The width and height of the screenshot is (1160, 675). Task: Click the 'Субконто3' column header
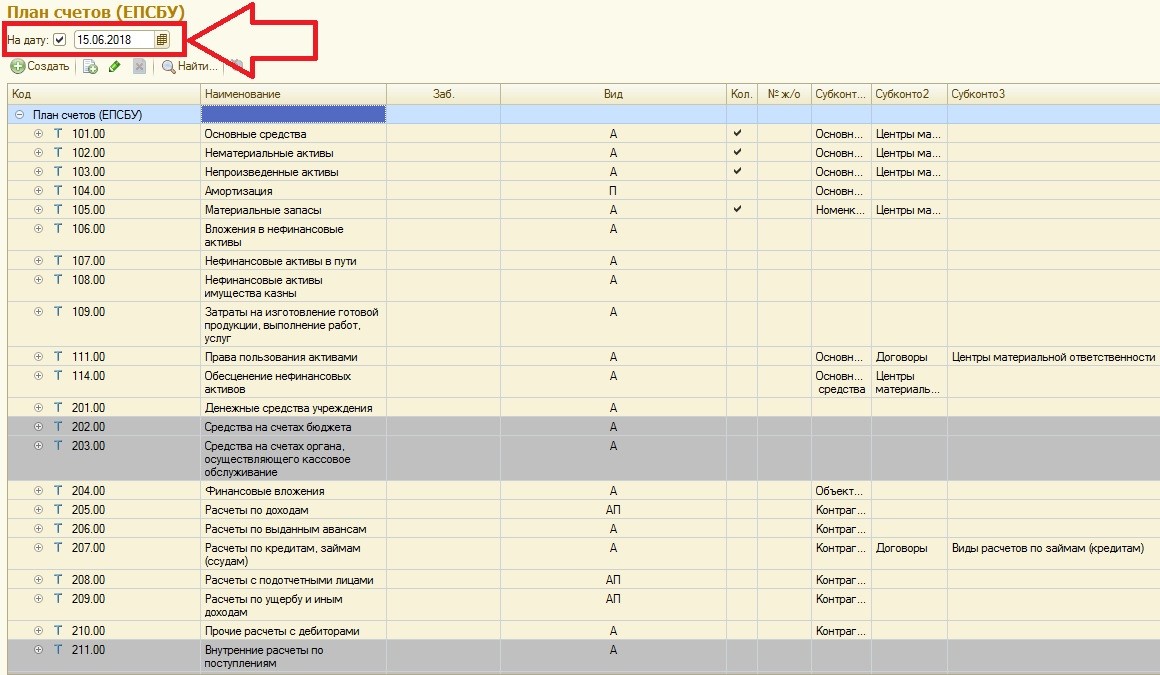coord(1053,94)
